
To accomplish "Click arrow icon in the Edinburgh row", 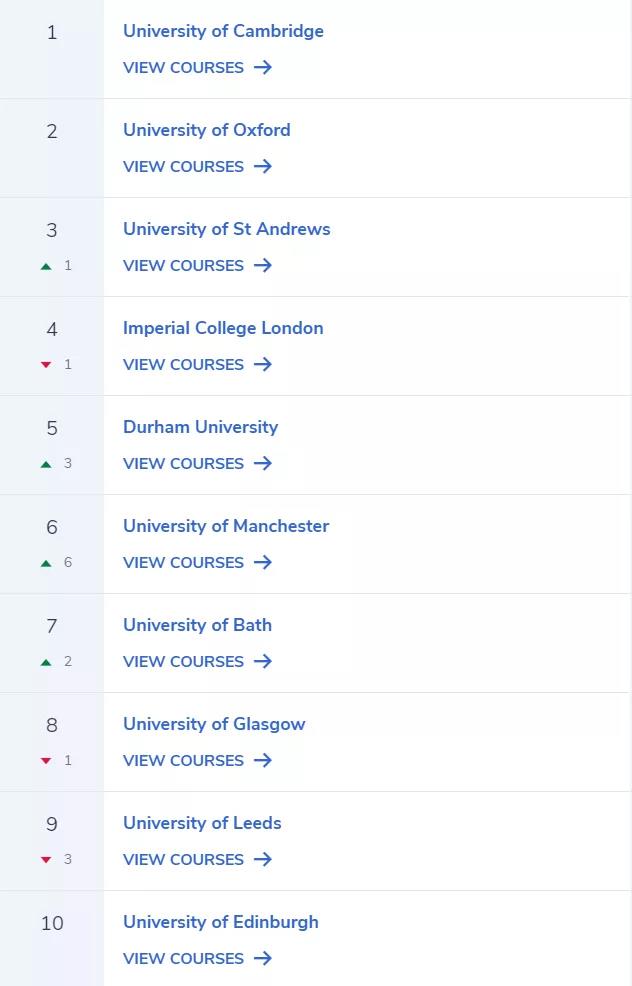I will click(x=263, y=958).
